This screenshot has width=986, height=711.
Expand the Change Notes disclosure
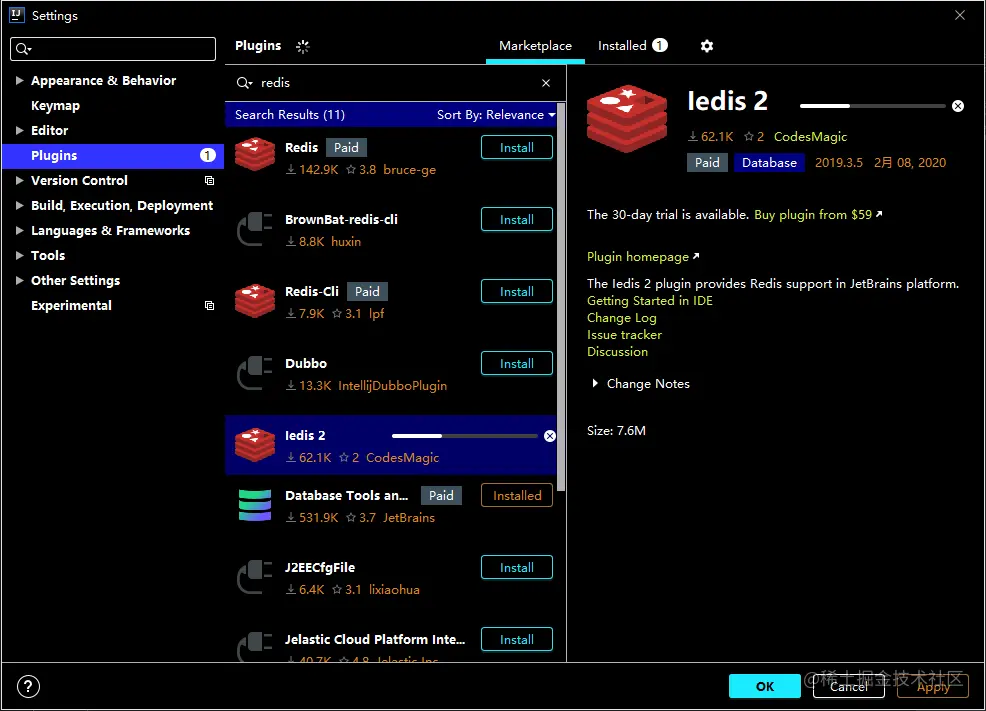595,383
